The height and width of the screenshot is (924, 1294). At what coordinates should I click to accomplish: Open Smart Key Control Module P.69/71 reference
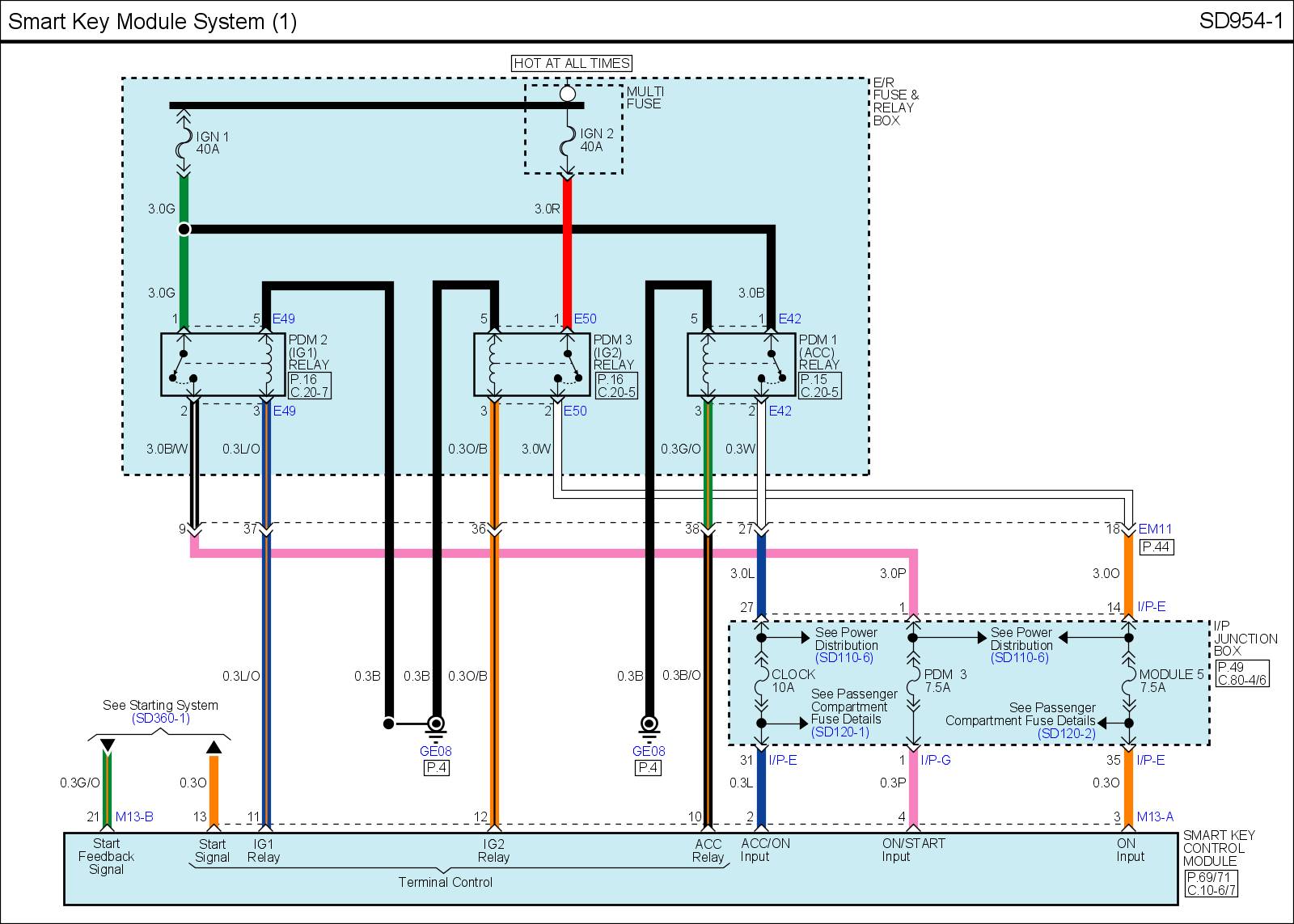[x=1211, y=877]
